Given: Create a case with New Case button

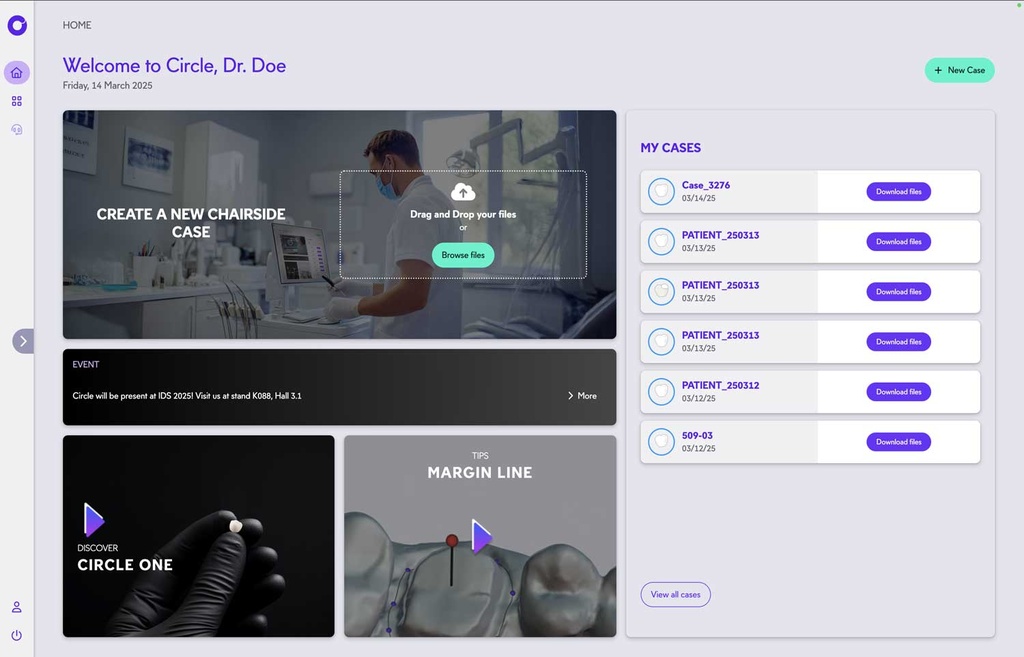Looking at the screenshot, I should click(x=959, y=70).
